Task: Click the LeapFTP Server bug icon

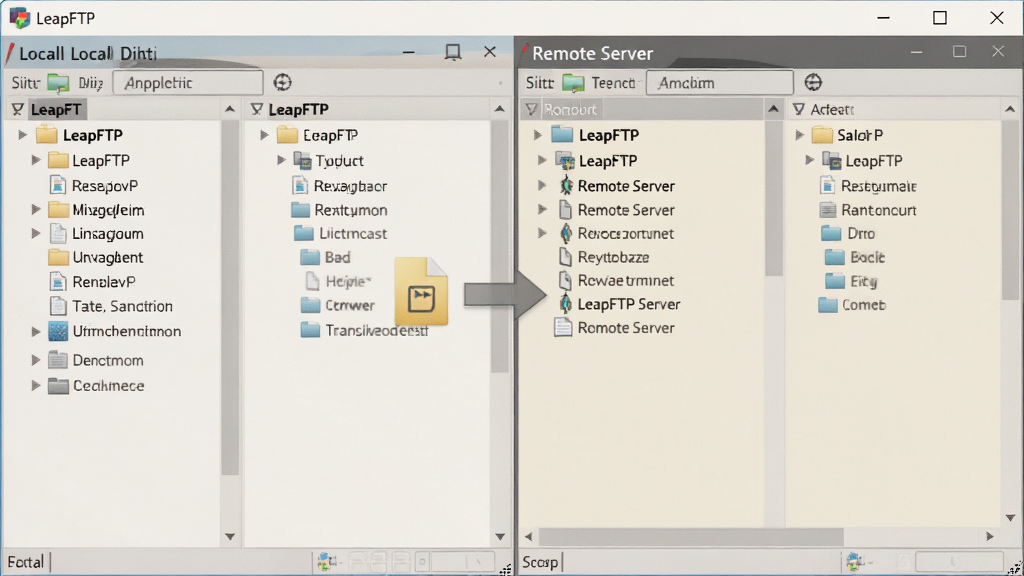Action: (566, 304)
